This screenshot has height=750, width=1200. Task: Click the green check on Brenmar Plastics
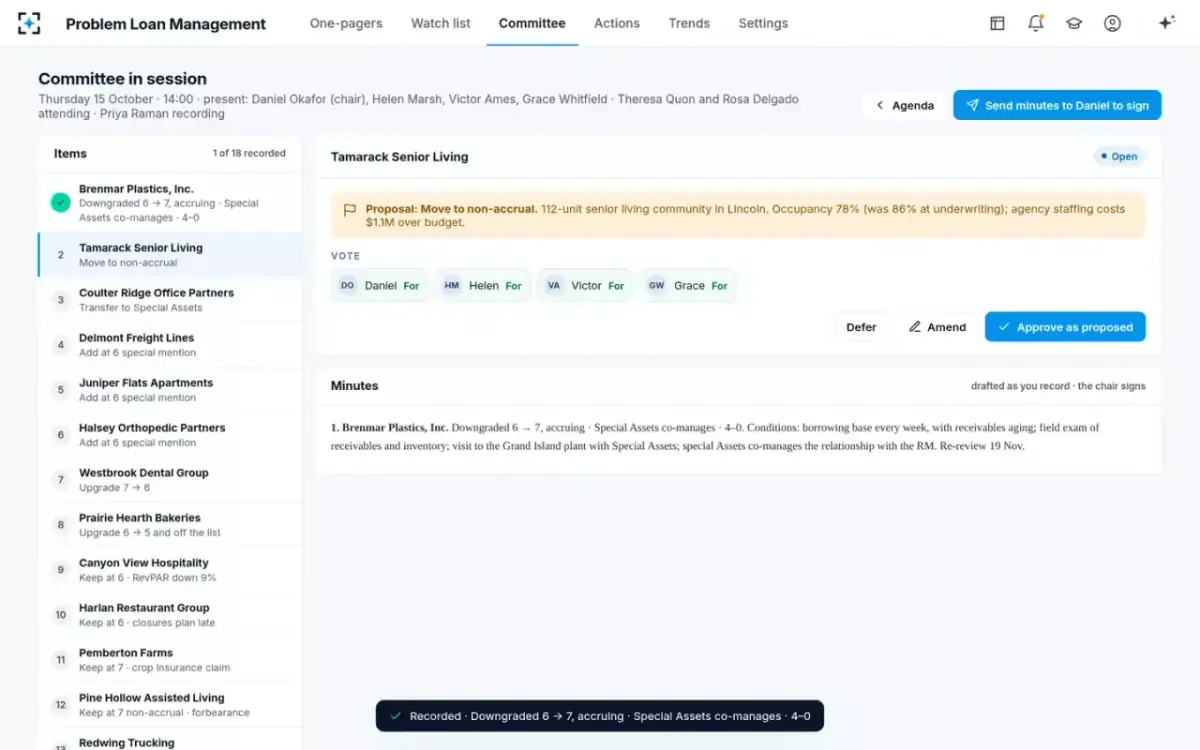60,203
